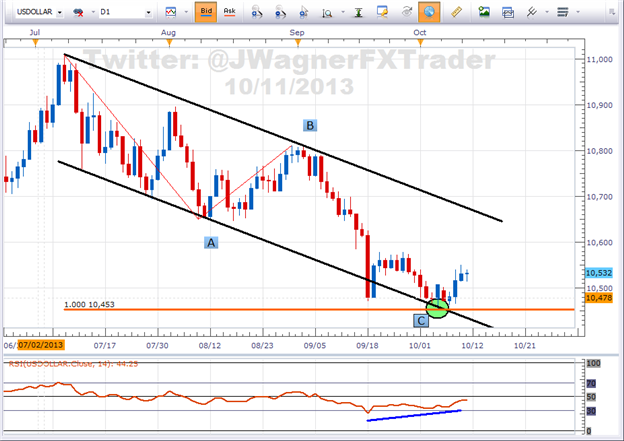624x441 pixels.
Task: Click the RSI 100 scale label
Action: click(x=593, y=363)
